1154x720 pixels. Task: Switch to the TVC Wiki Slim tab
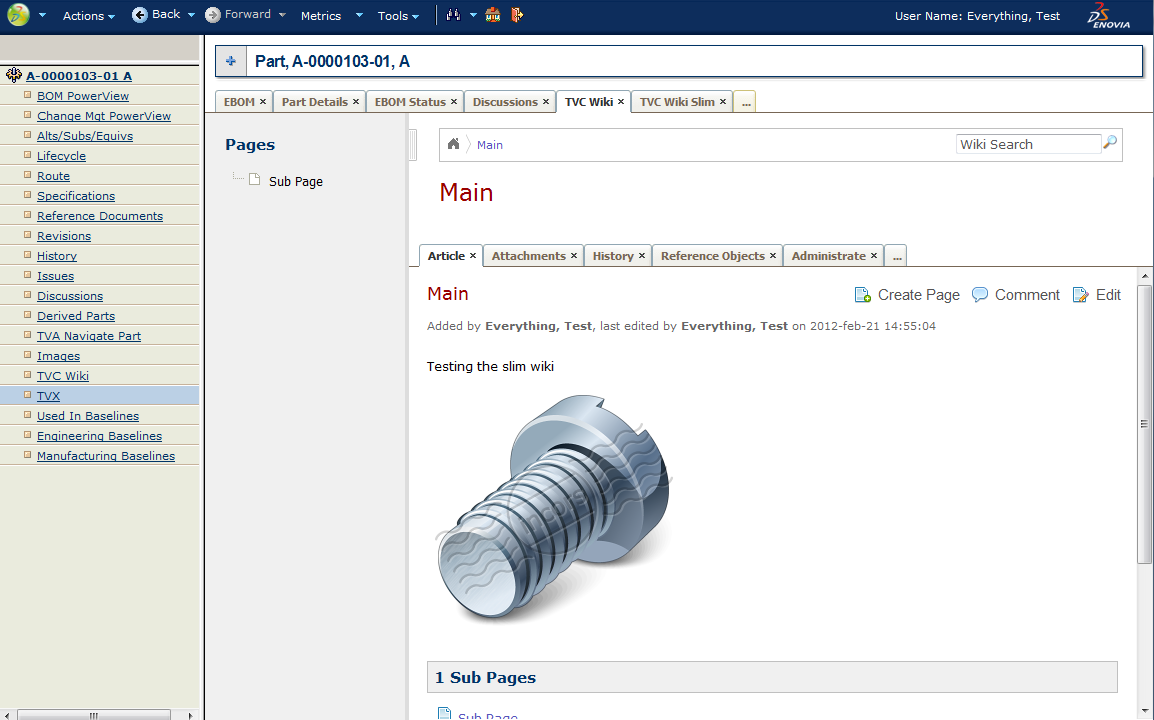pyautogui.click(x=677, y=102)
